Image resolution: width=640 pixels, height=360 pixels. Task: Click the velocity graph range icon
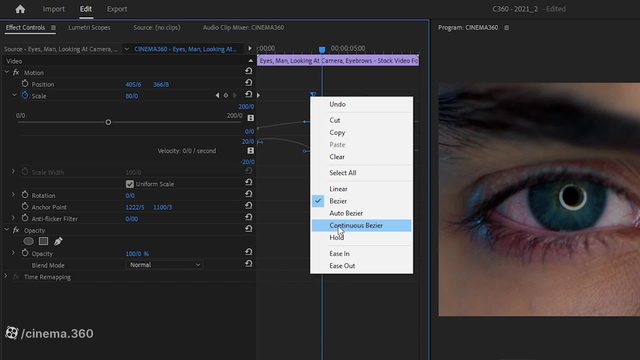pos(251,151)
